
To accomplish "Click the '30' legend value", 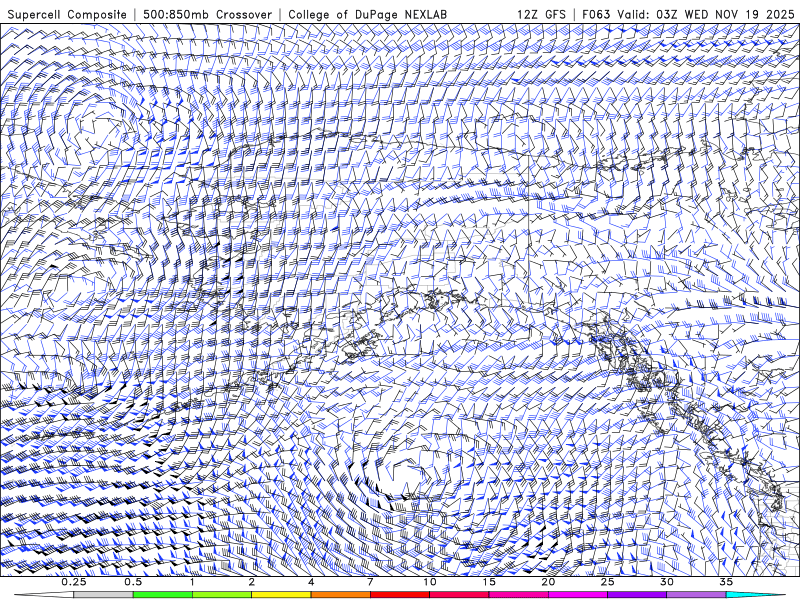I will pos(667,582).
